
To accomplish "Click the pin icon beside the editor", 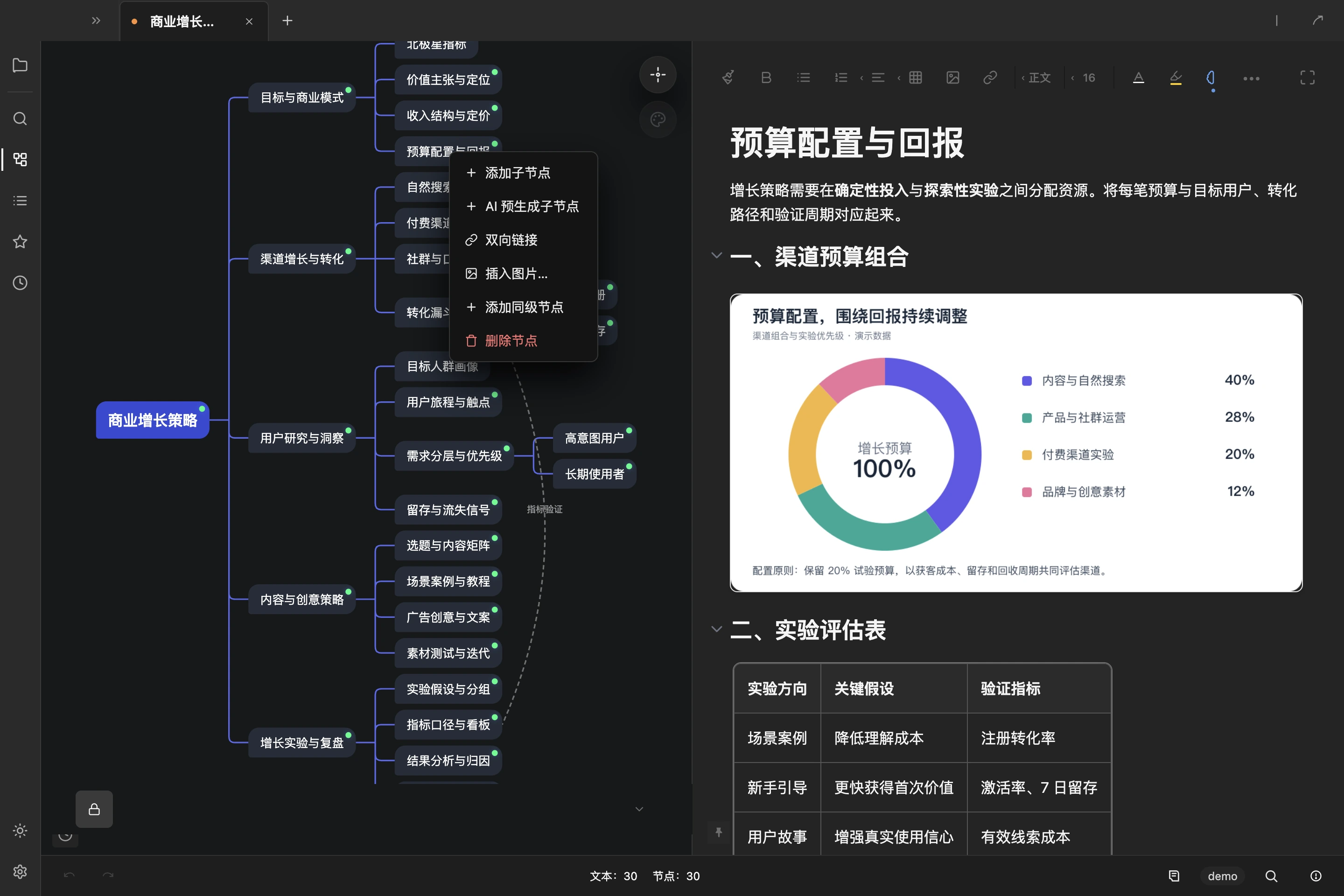I will click(x=719, y=832).
